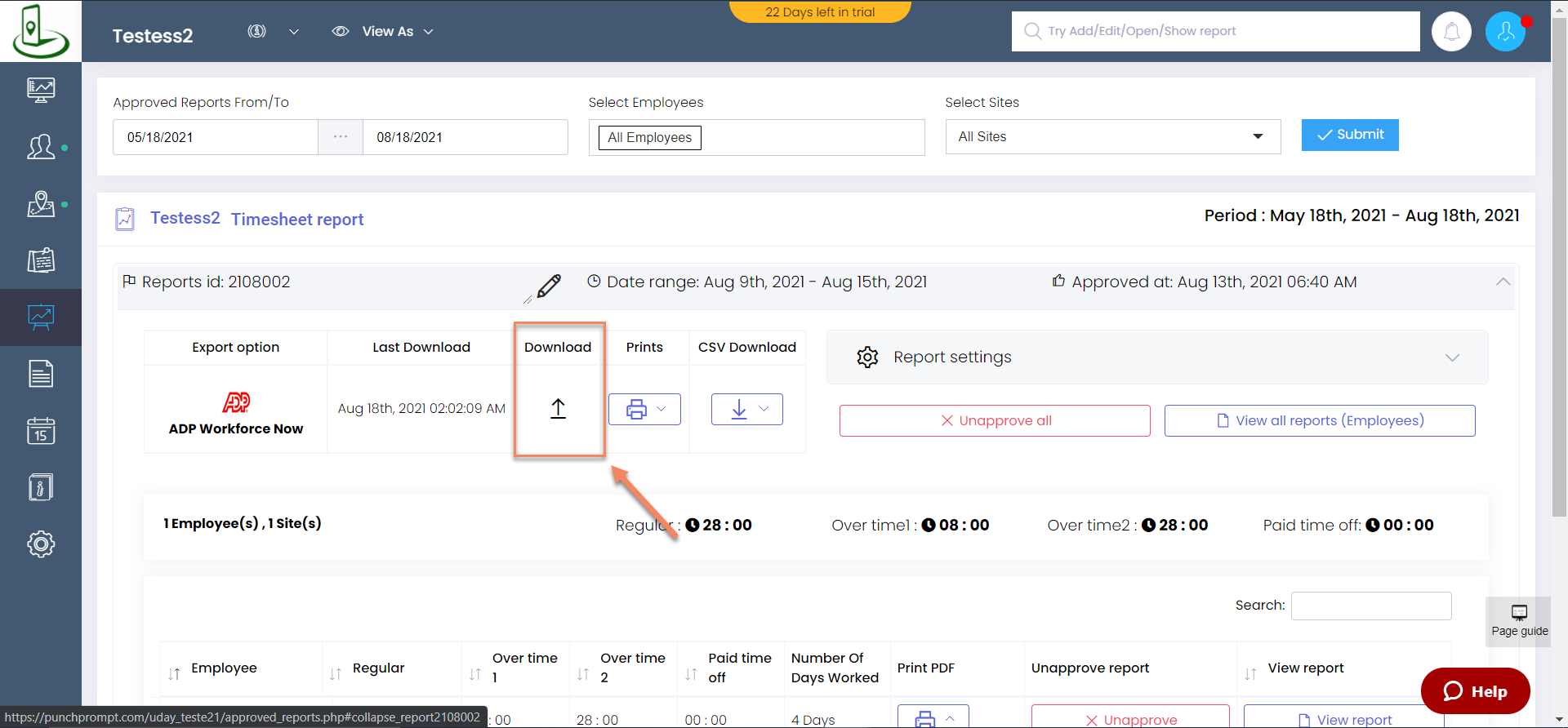1568x728 pixels.
Task: Open the user profile avatar
Action: coord(1505,32)
